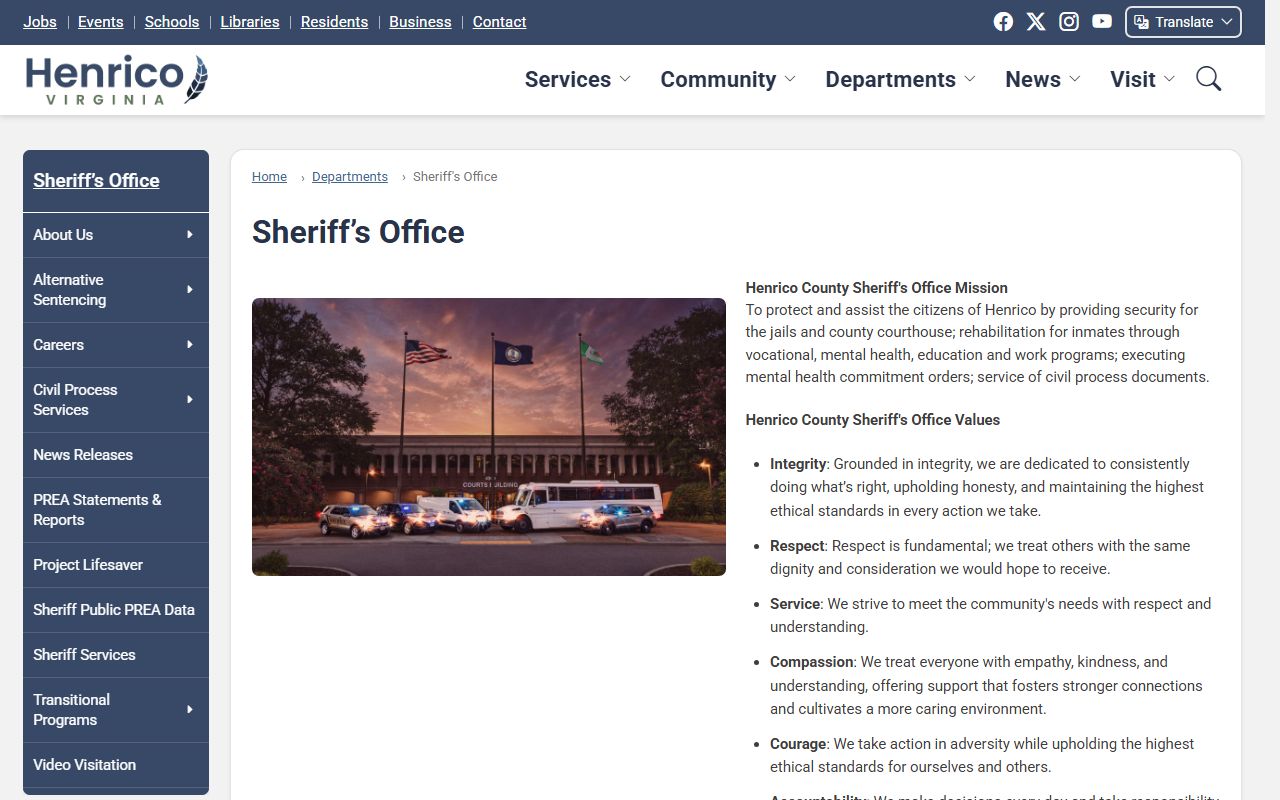Expand Transitional Programs submenu arrow
1280x800 pixels.
click(x=189, y=710)
